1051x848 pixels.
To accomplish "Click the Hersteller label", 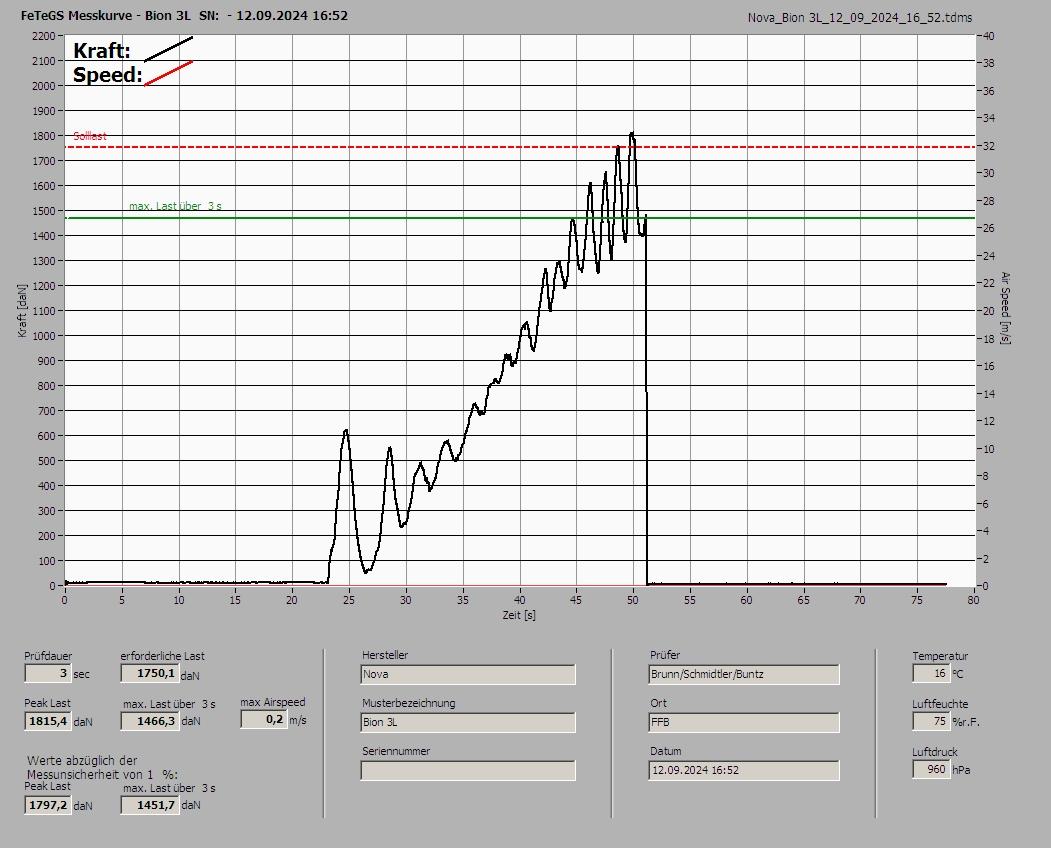I will point(385,655).
